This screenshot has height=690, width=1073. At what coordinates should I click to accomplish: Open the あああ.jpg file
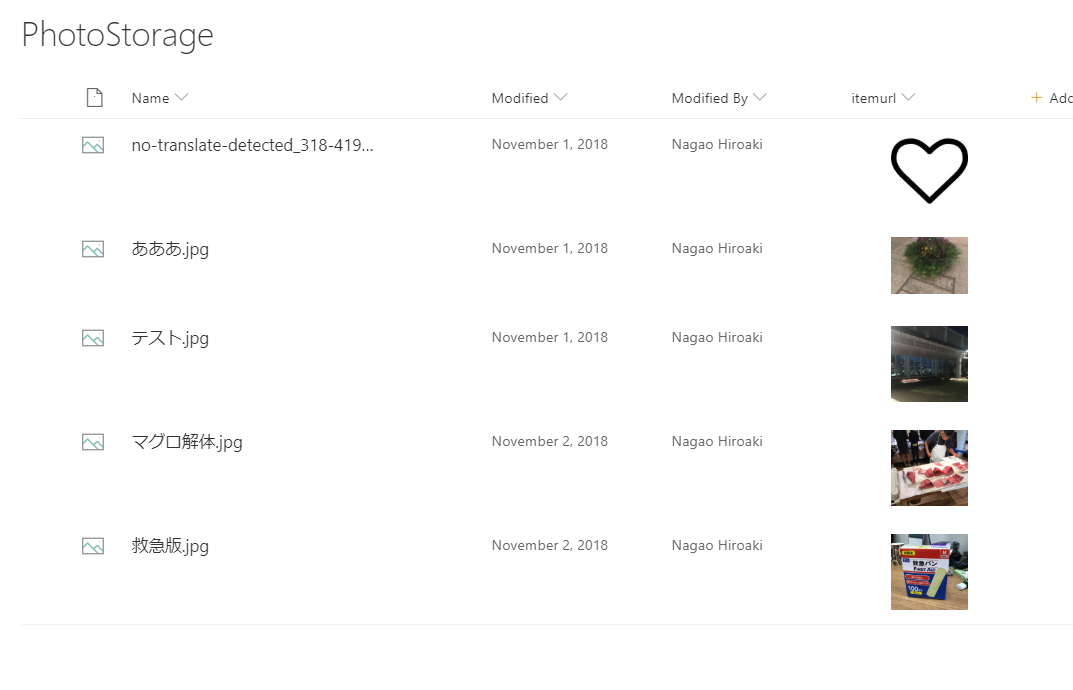click(x=170, y=249)
